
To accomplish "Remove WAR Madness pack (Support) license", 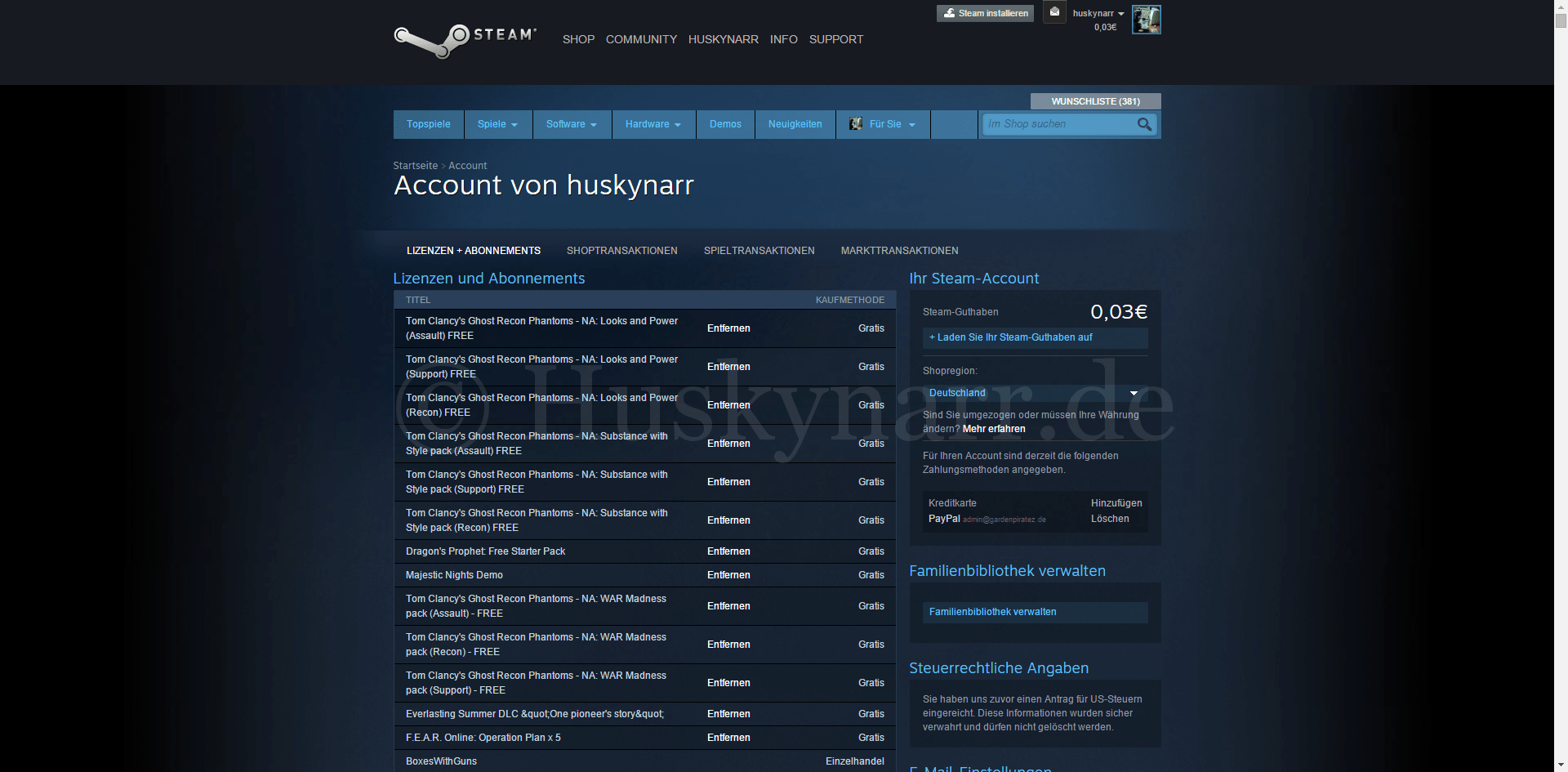I will (728, 683).
